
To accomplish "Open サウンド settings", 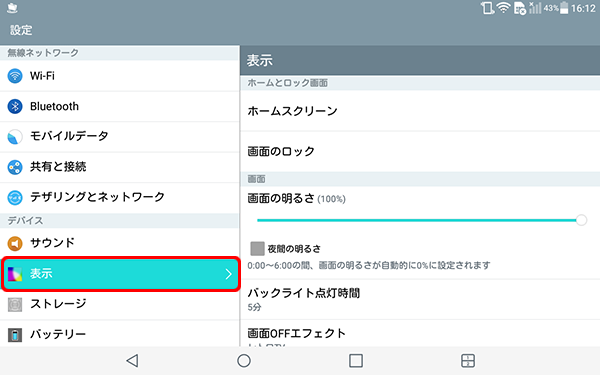I will click(119, 243).
